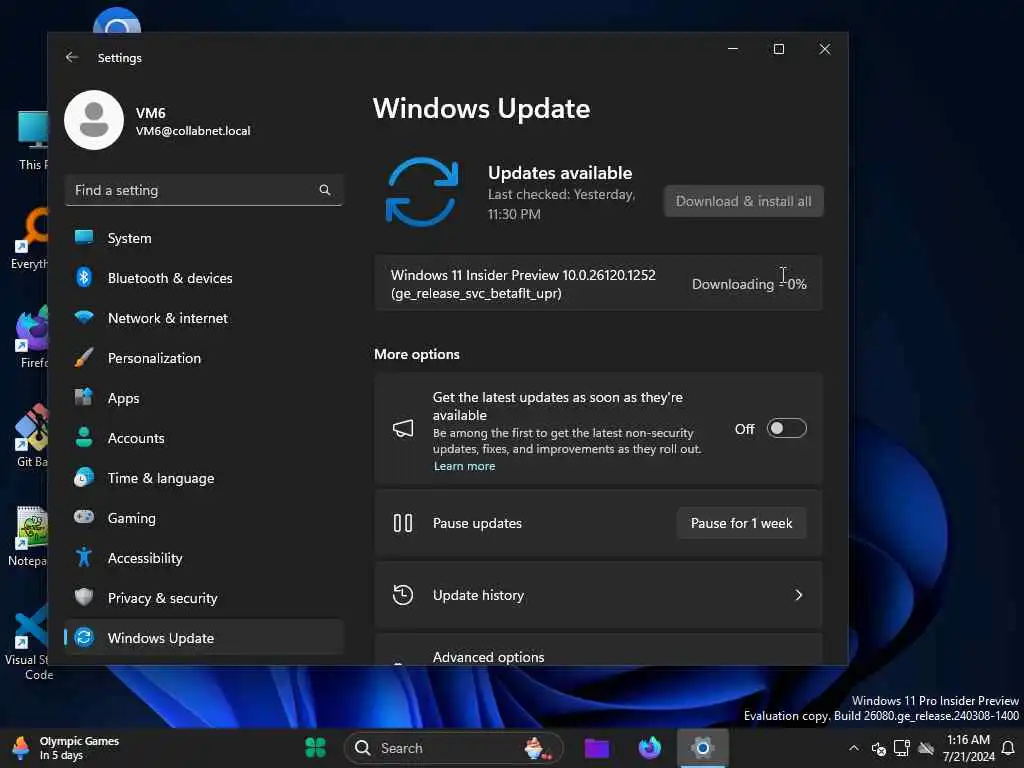Launch Firefox from the taskbar

coord(650,748)
